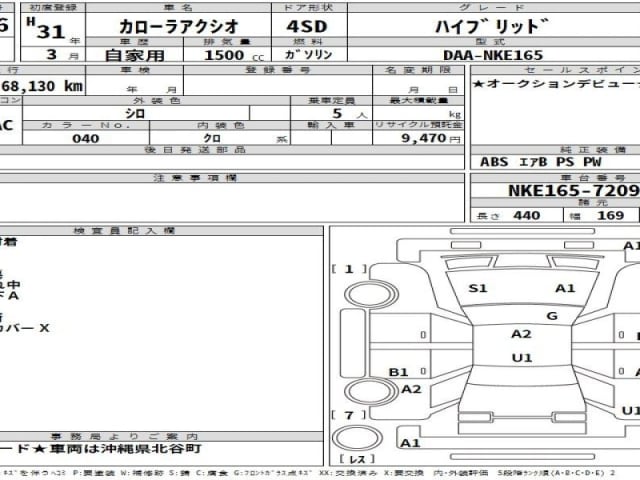Select PS in the genuine equipment list

(x=565, y=162)
